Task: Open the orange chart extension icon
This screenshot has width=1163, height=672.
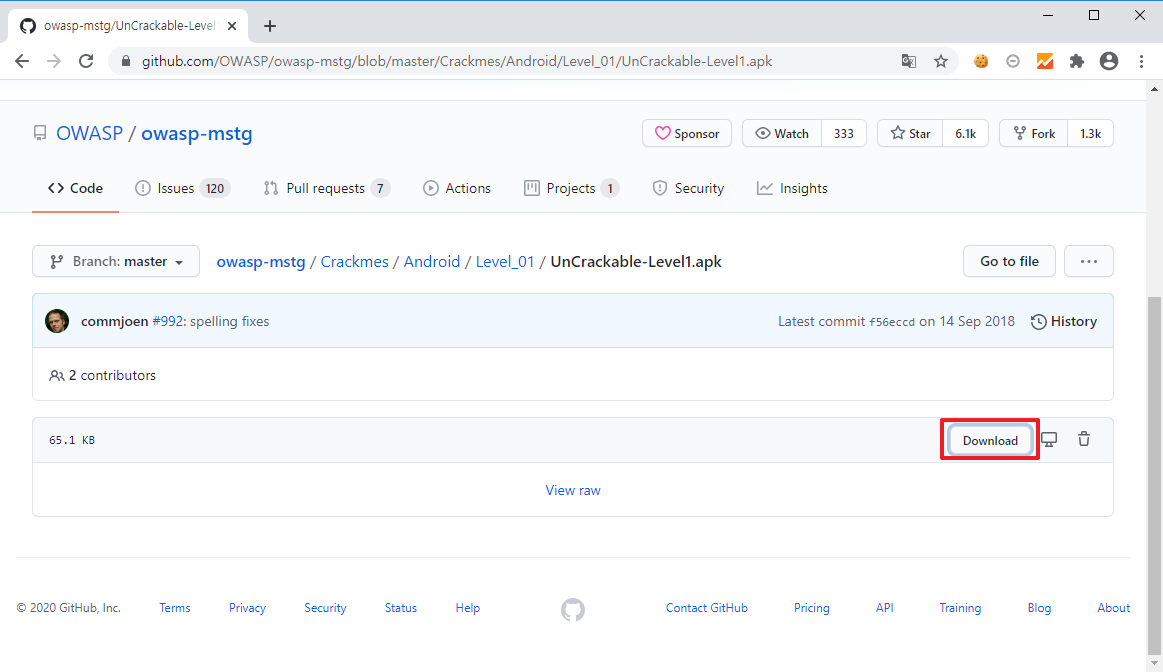Action: tap(1044, 62)
